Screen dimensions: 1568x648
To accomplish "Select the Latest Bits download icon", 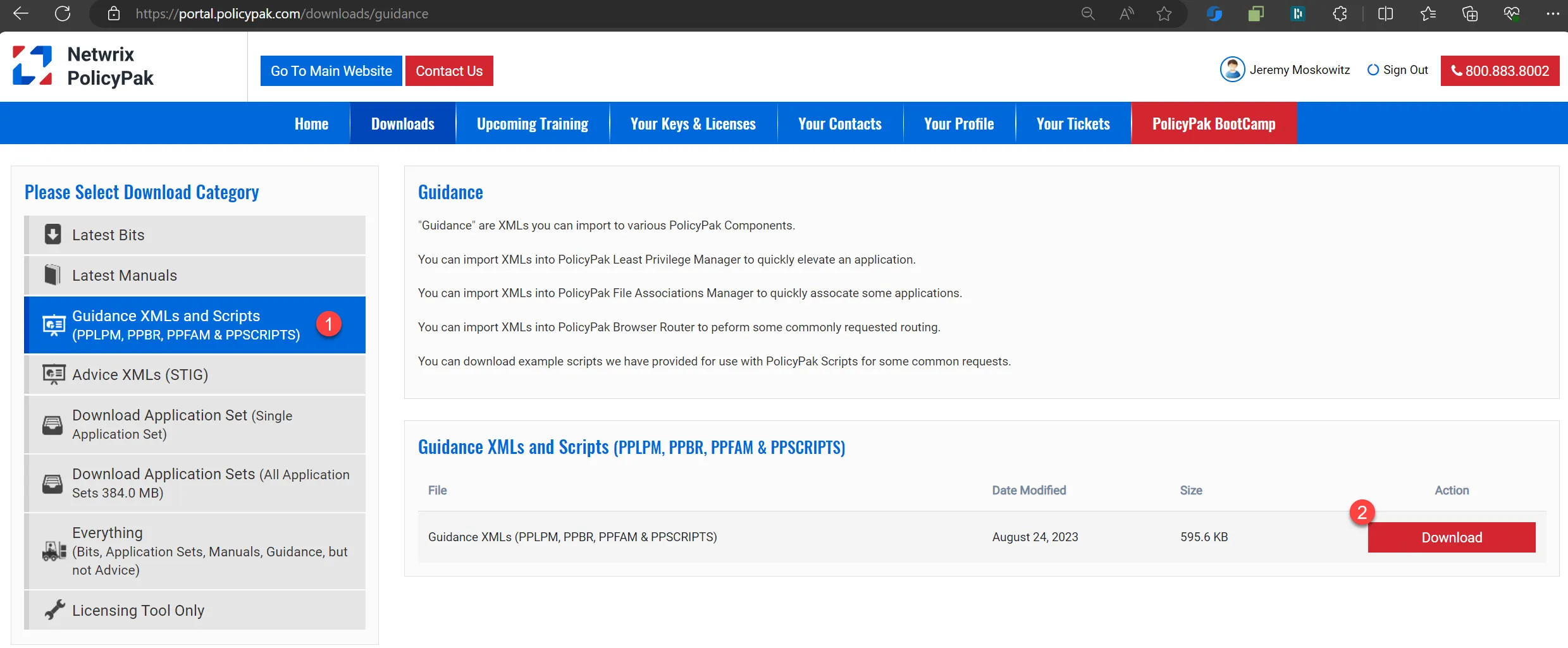I will pyautogui.click(x=53, y=234).
